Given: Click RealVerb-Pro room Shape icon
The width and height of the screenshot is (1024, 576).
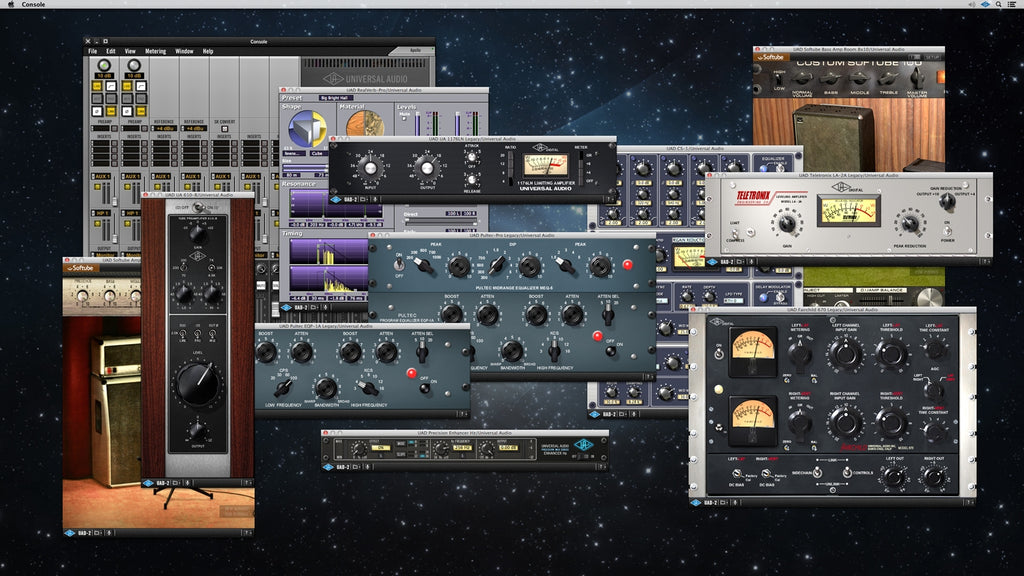Looking at the screenshot, I should 307,128.
